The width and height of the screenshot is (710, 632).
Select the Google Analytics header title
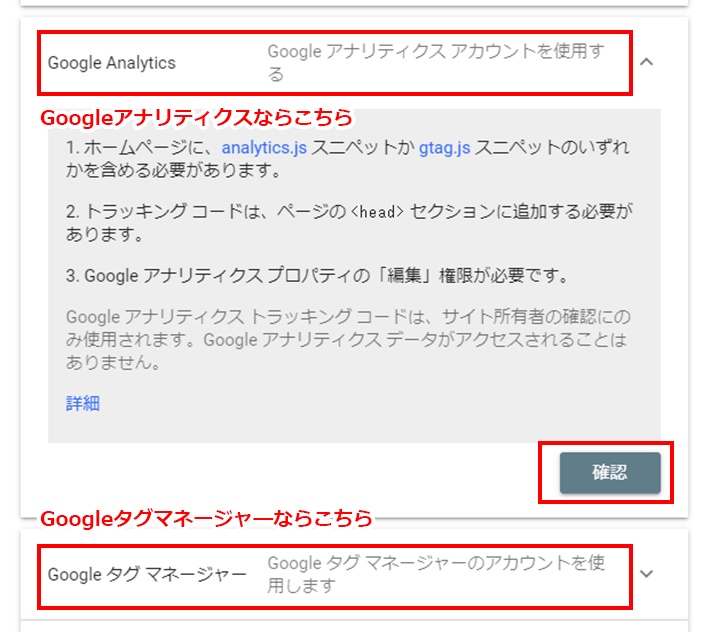coord(112,63)
